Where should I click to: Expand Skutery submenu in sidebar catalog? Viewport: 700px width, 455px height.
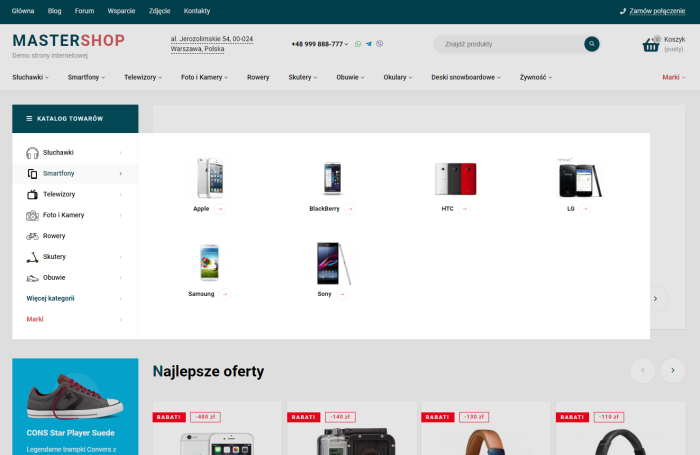point(121,257)
